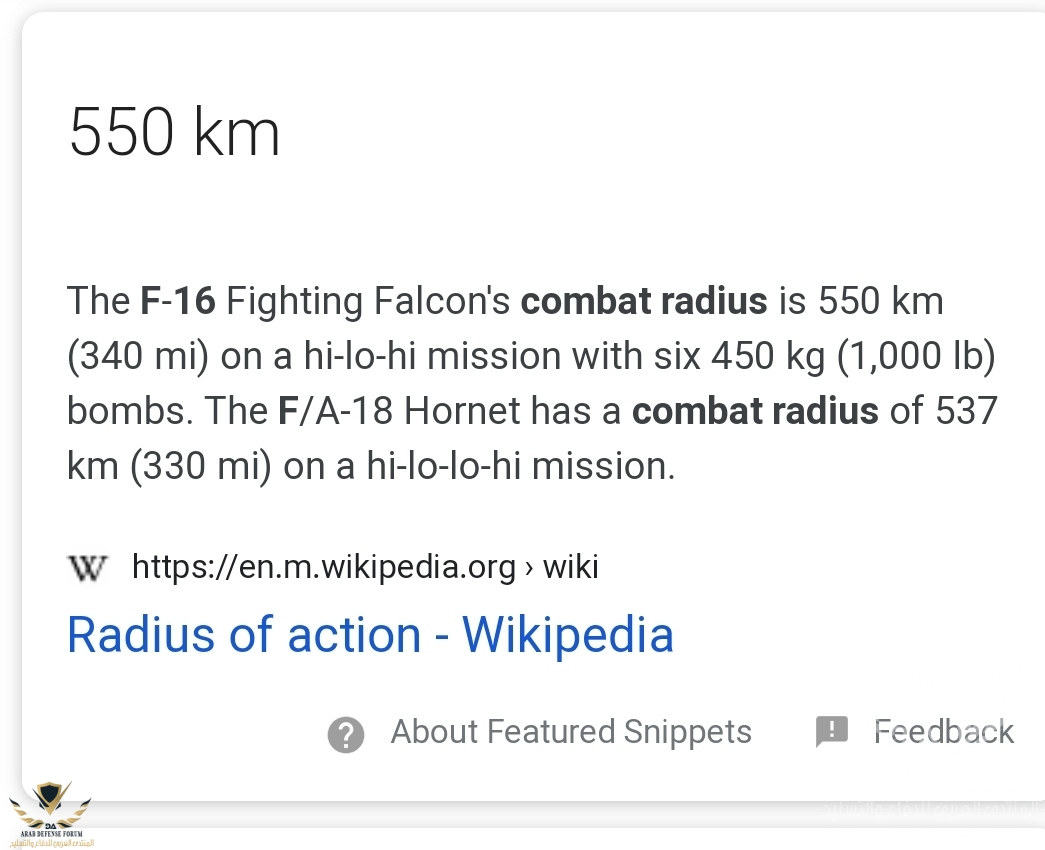Click the question mark help icon

[345, 734]
